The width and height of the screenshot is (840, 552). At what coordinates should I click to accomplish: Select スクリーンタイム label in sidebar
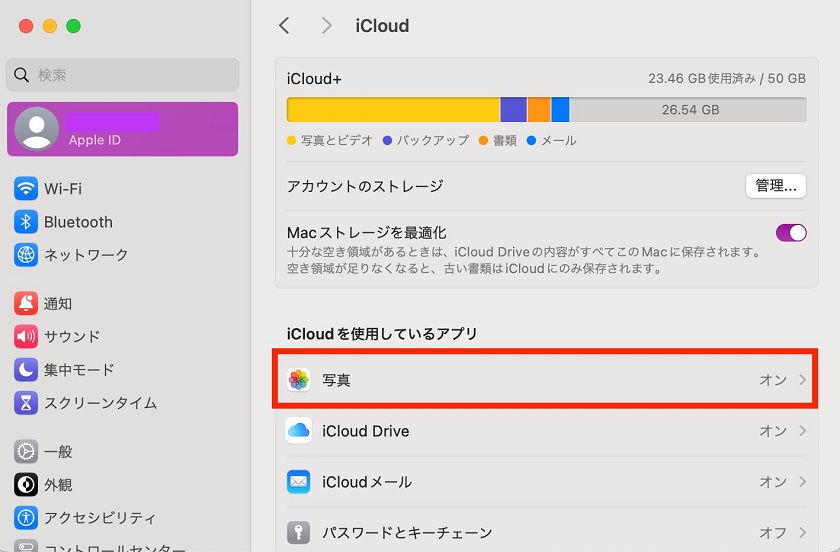point(100,403)
